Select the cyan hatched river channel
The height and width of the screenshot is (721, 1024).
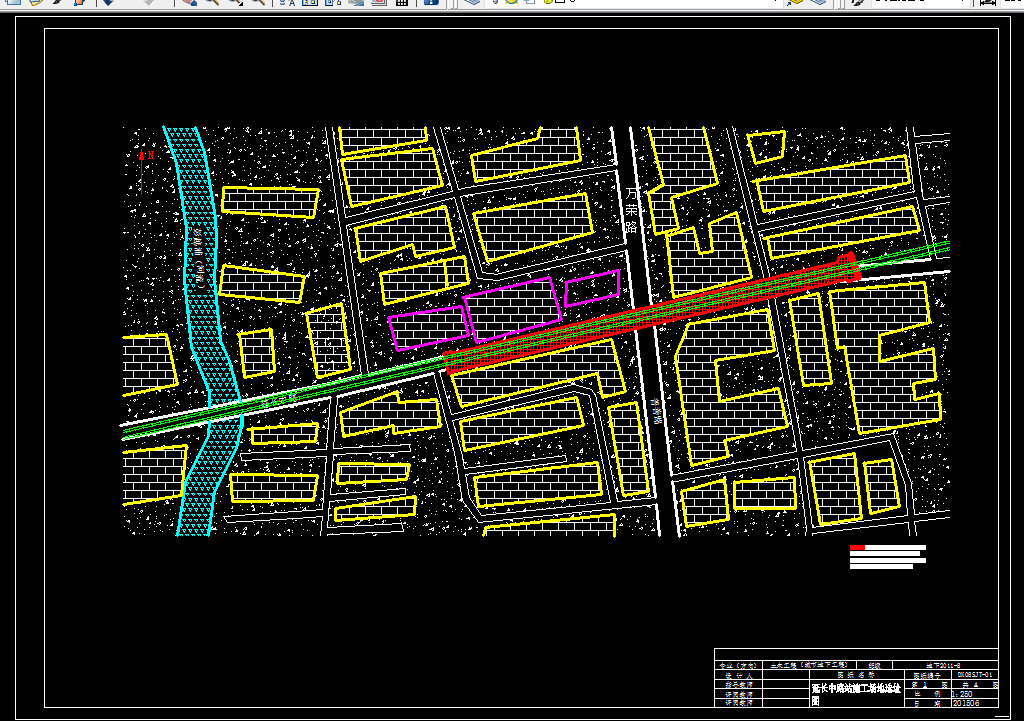click(204, 331)
